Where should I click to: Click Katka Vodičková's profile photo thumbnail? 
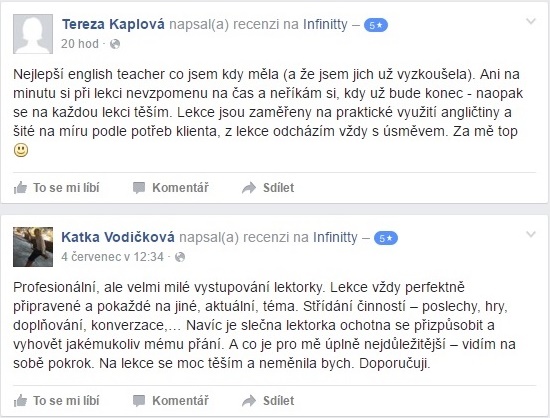coord(33,247)
